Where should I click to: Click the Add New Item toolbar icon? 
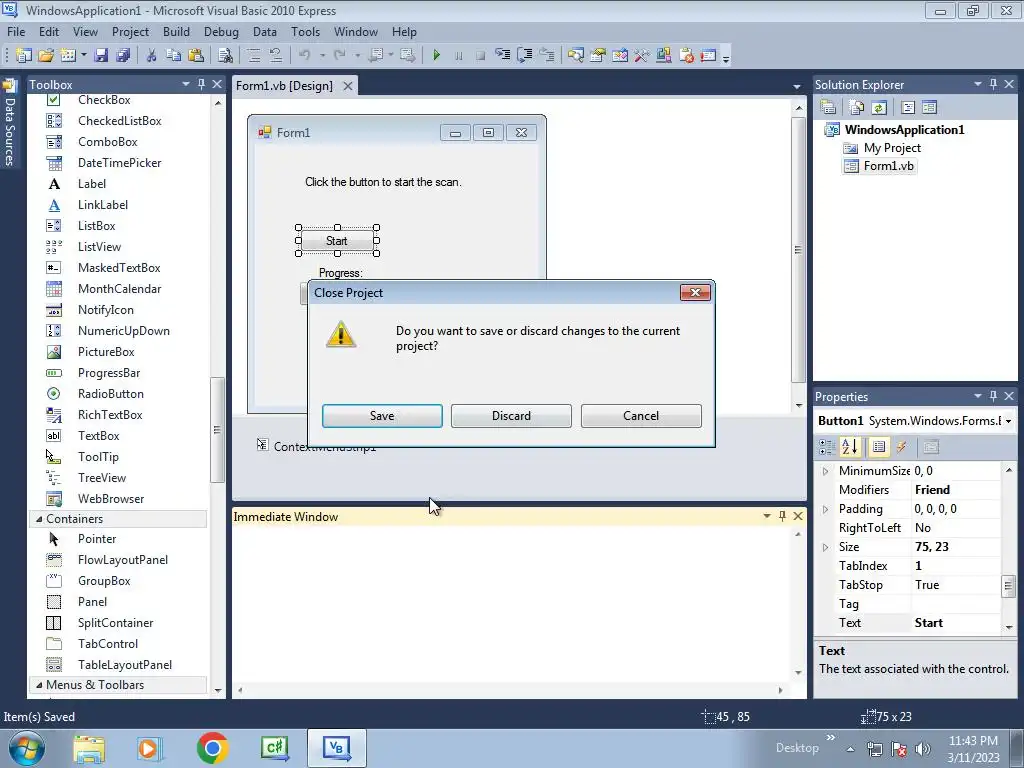(x=68, y=56)
